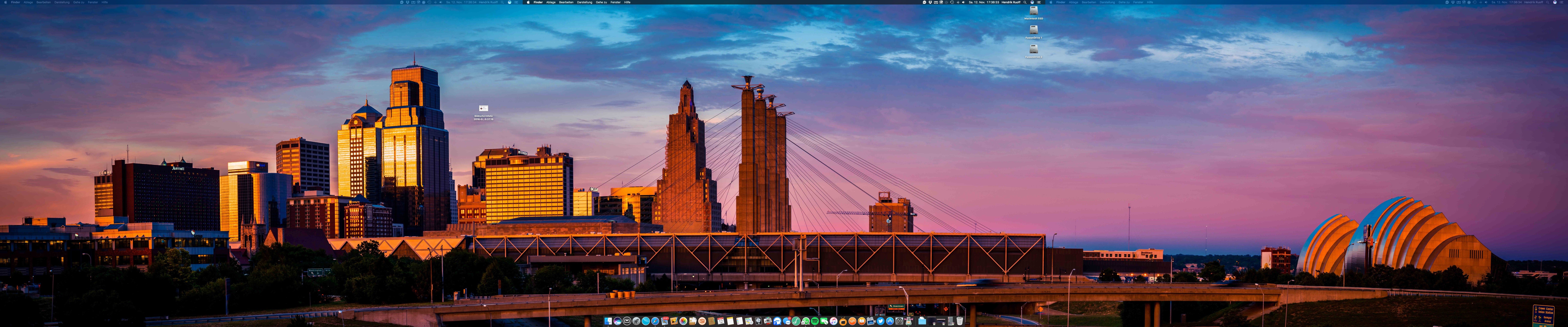Open Bearbeiten menu in active menu bar

[x=566, y=2]
